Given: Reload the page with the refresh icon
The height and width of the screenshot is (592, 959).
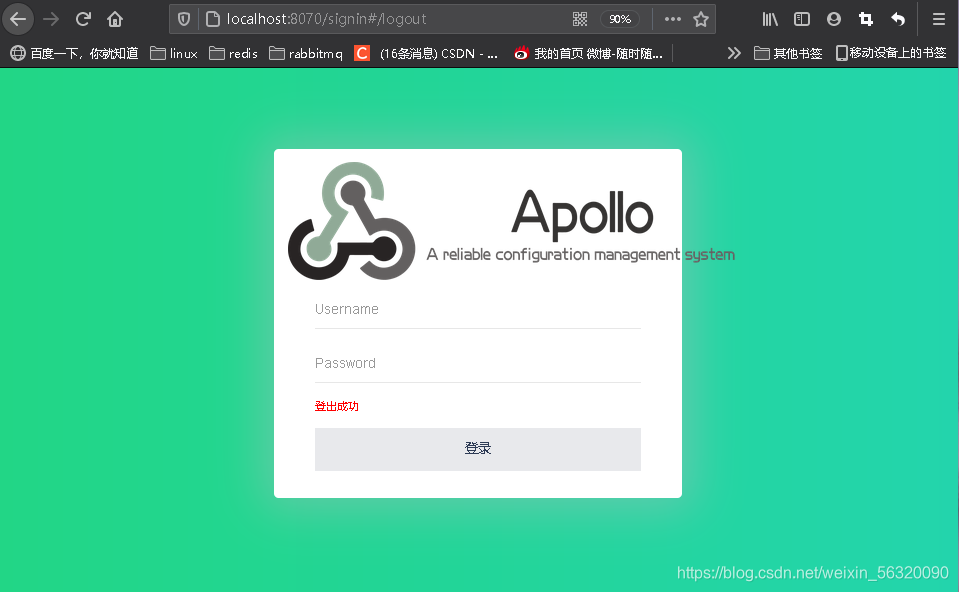Looking at the screenshot, I should [83, 19].
